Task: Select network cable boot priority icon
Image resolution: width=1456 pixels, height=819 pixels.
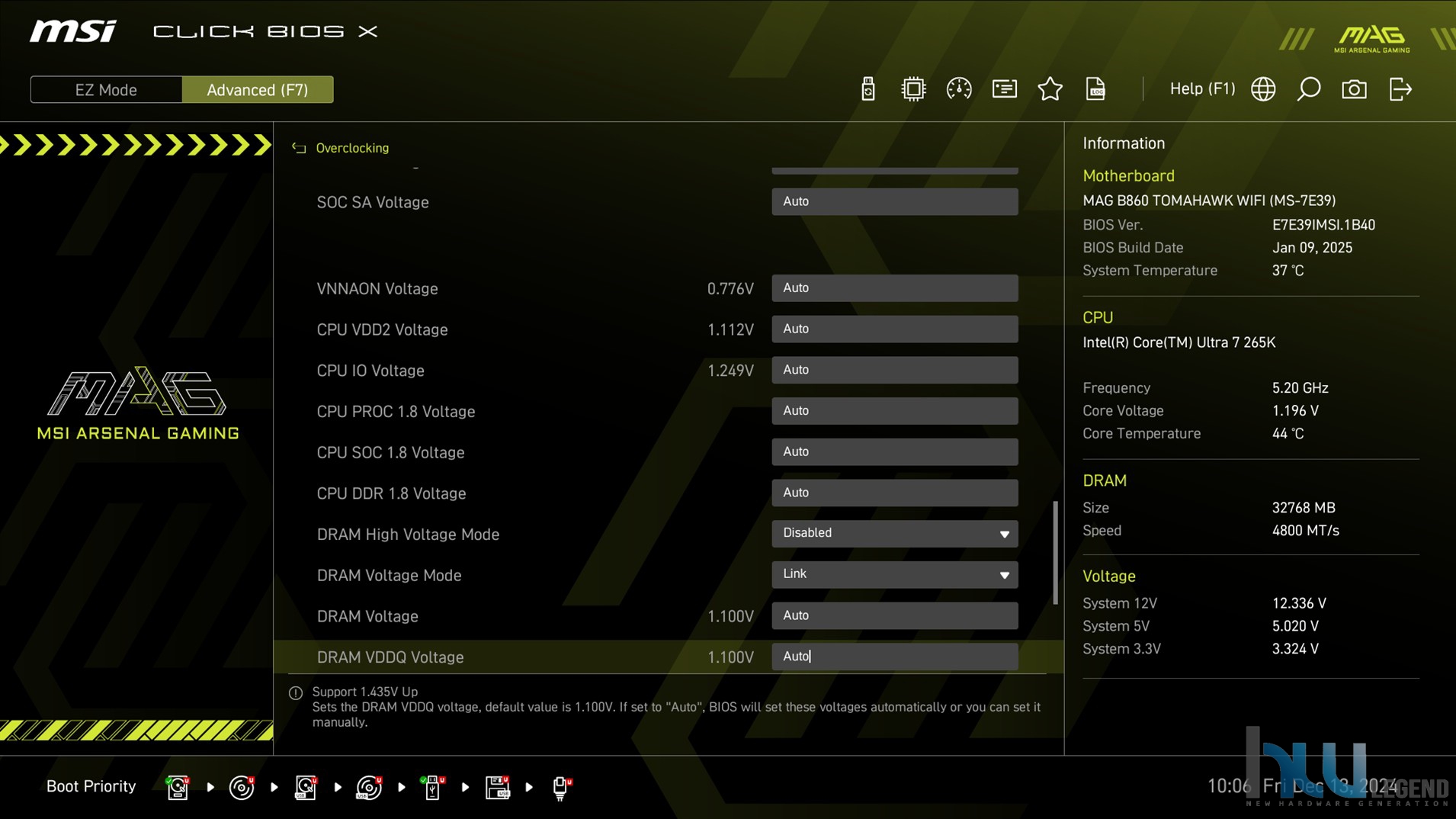Action: [x=562, y=787]
